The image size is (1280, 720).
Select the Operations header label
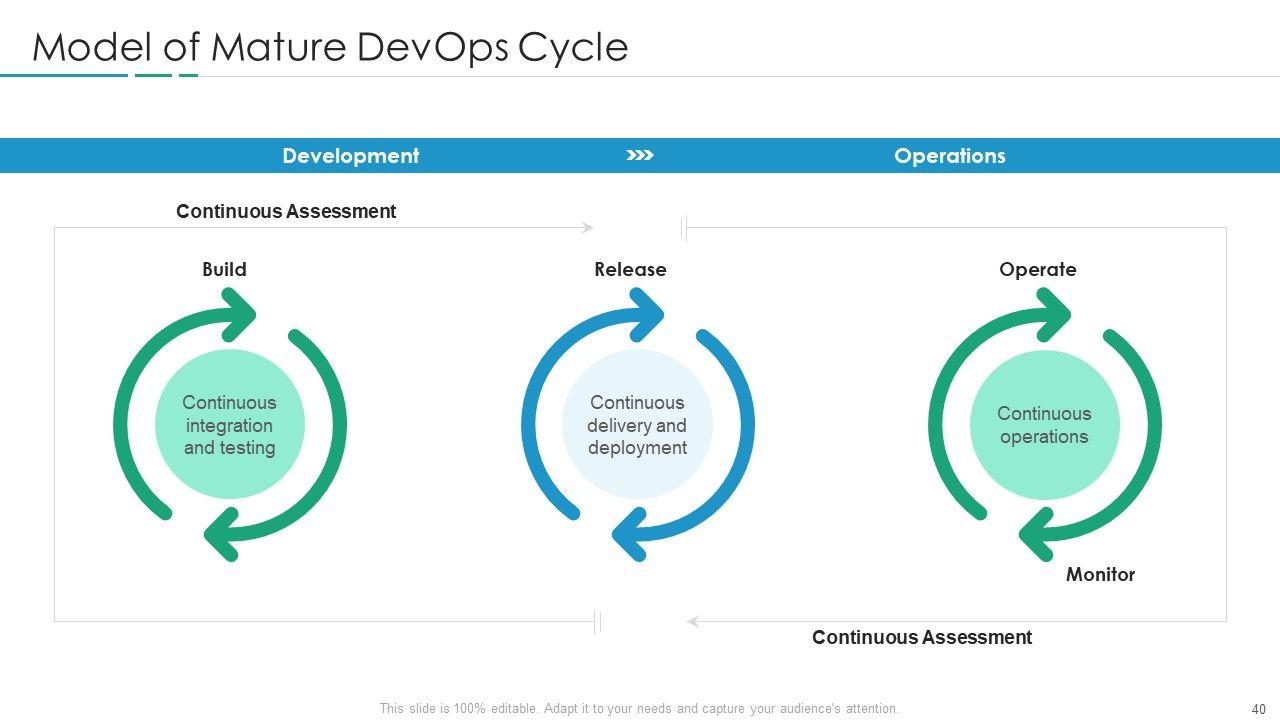949,156
